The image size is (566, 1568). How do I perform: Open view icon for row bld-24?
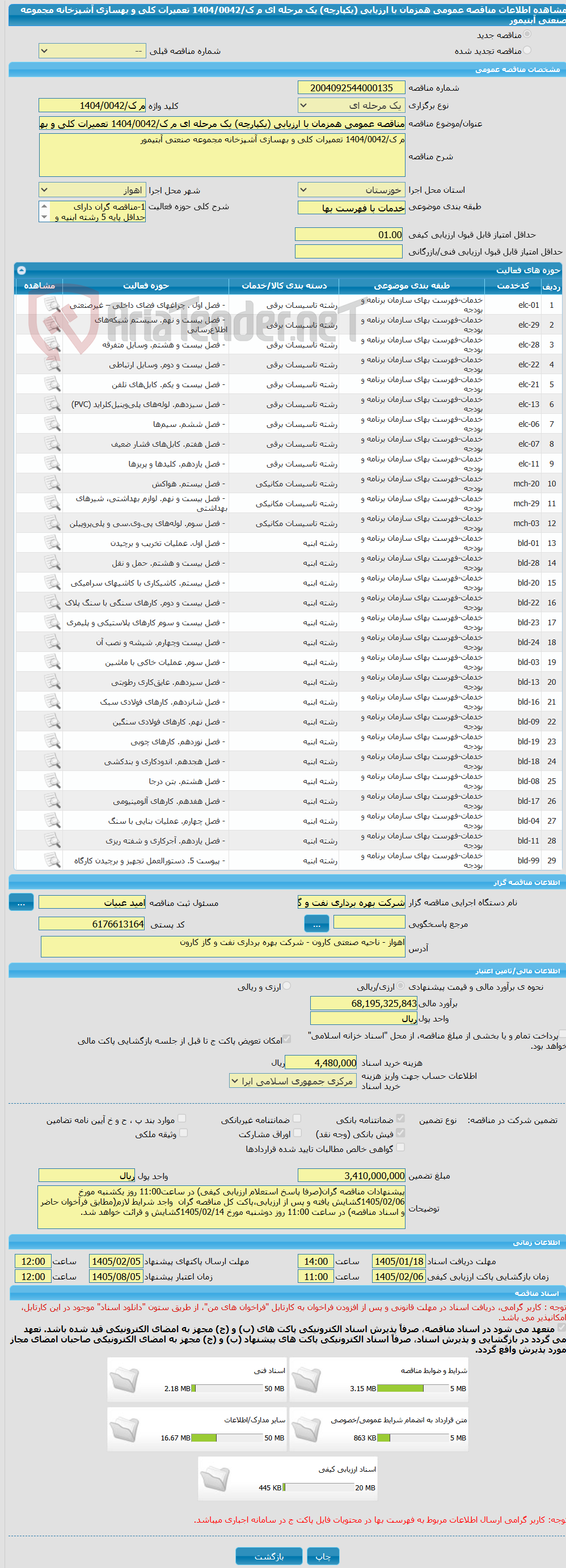click(x=52, y=642)
